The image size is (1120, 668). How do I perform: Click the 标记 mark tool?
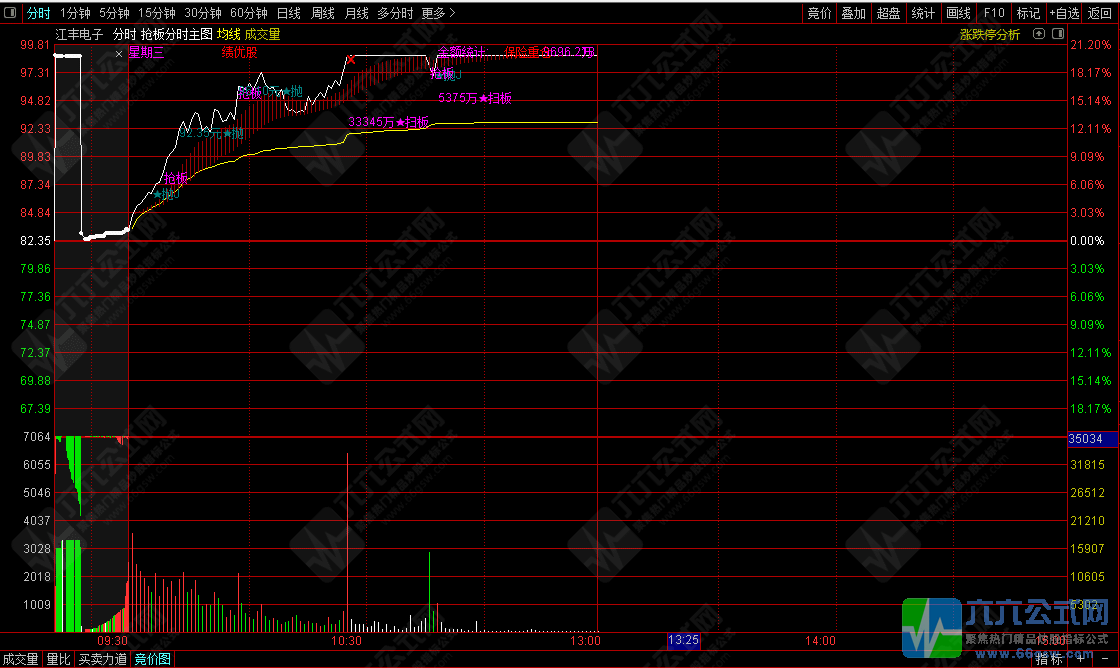click(1028, 13)
